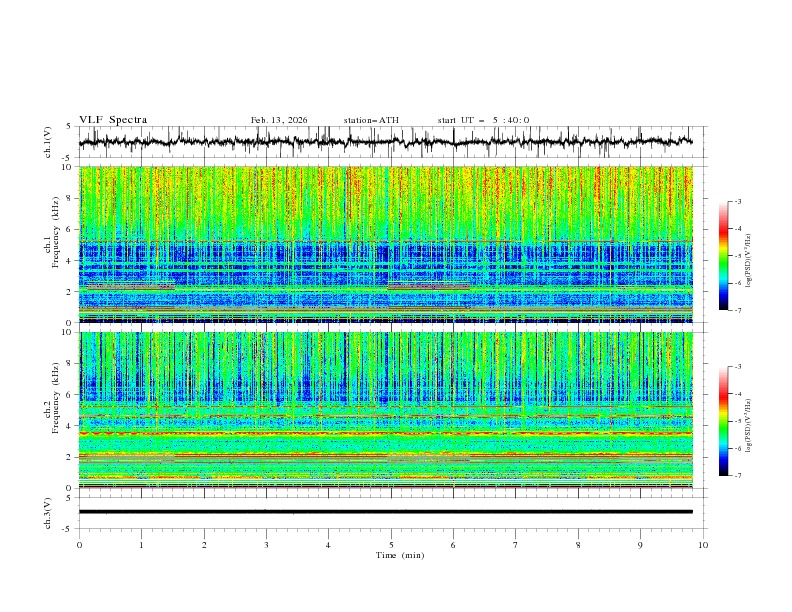Click the ch.2 'Frequency (kHz)' axis label

pos(56,397)
